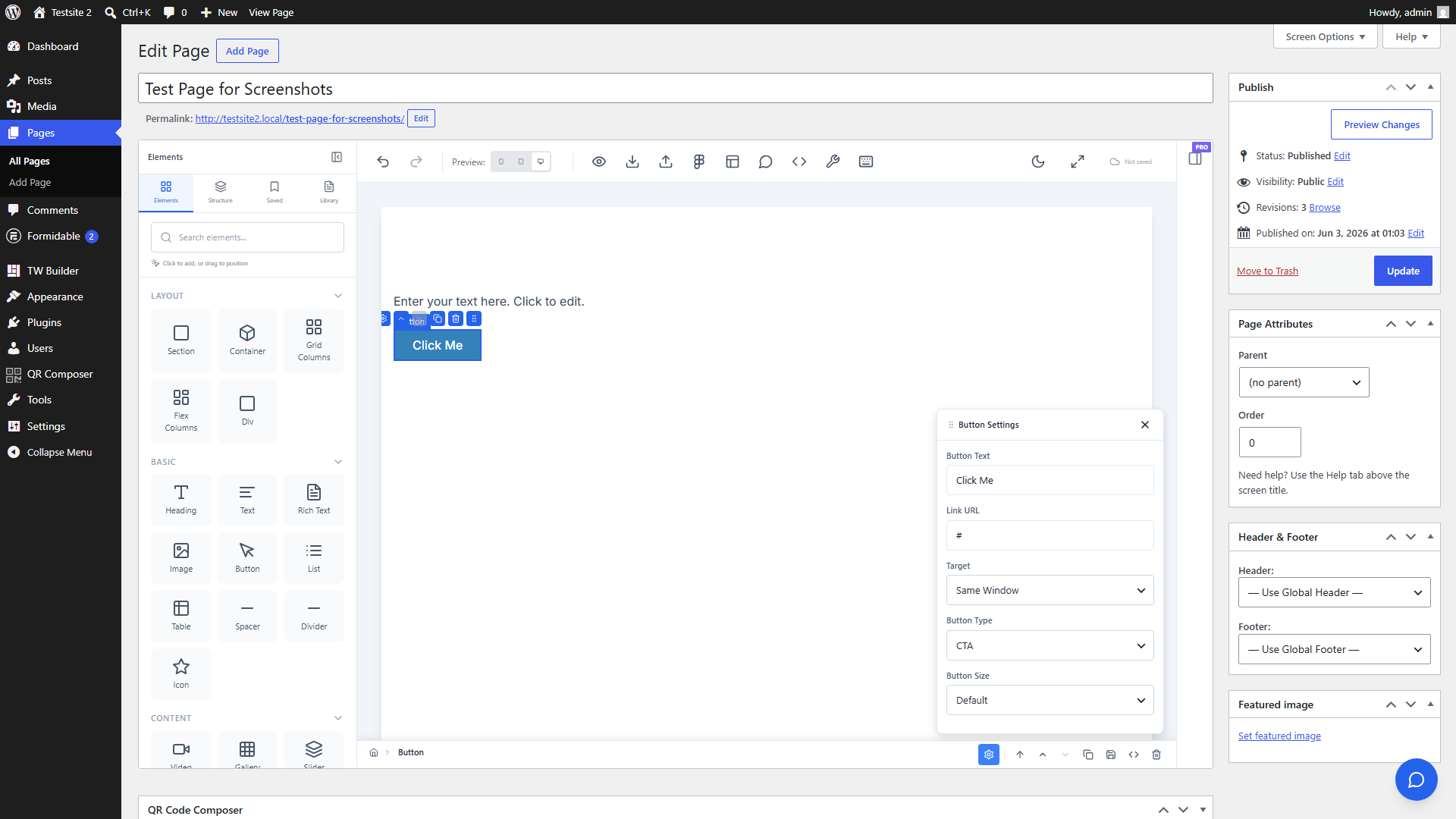Add a Flex Columns element

pos(181,411)
